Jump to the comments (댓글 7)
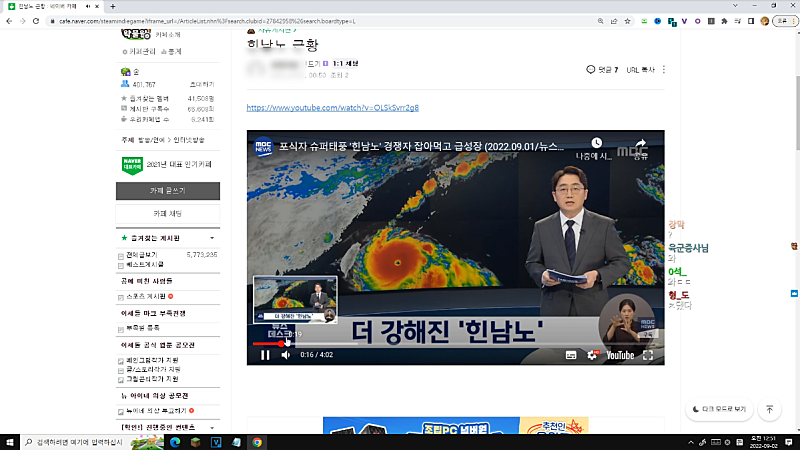800x450 pixels. [603, 69]
